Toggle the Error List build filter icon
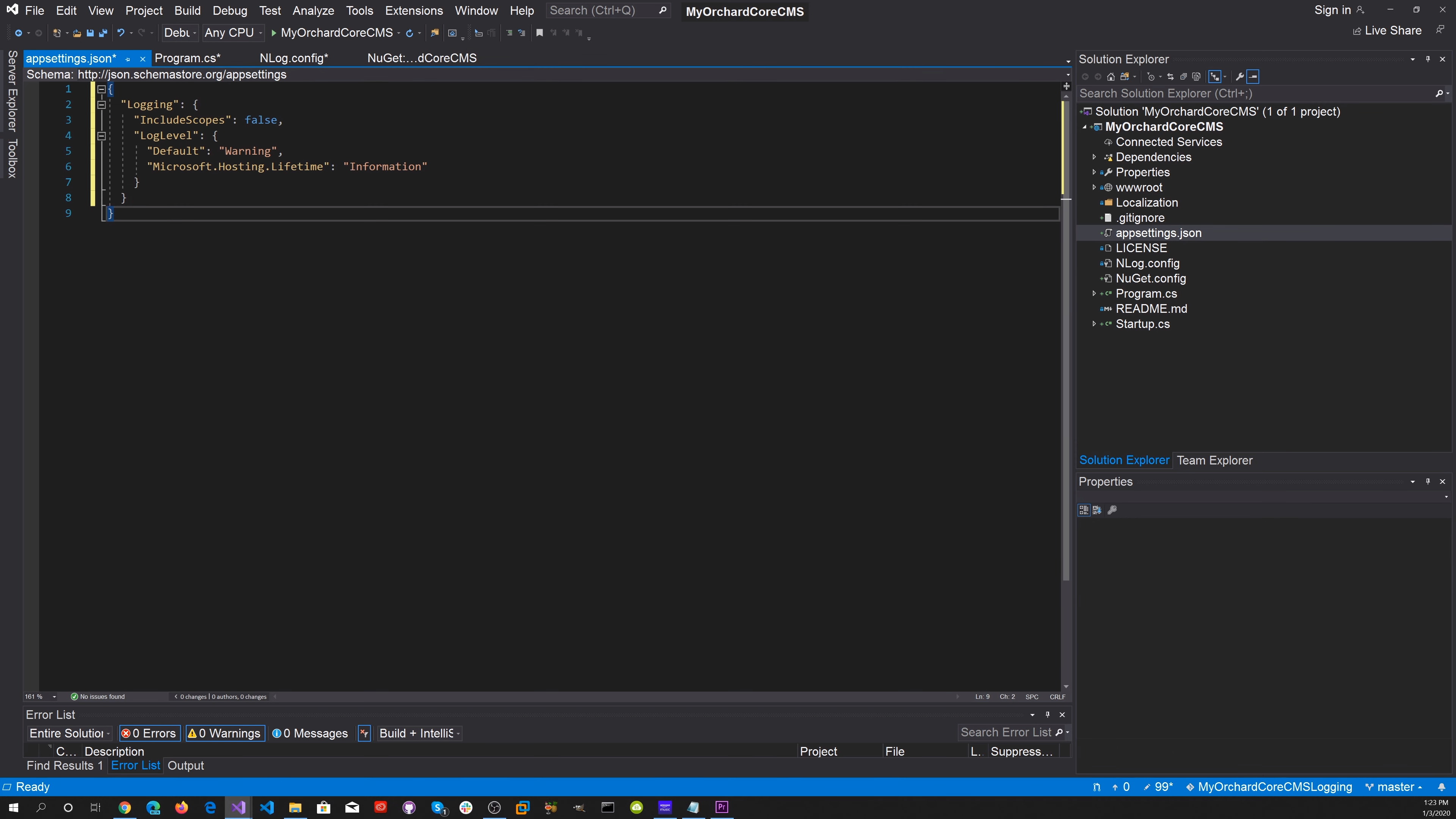The width and height of the screenshot is (1456, 819). click(364, 733)
